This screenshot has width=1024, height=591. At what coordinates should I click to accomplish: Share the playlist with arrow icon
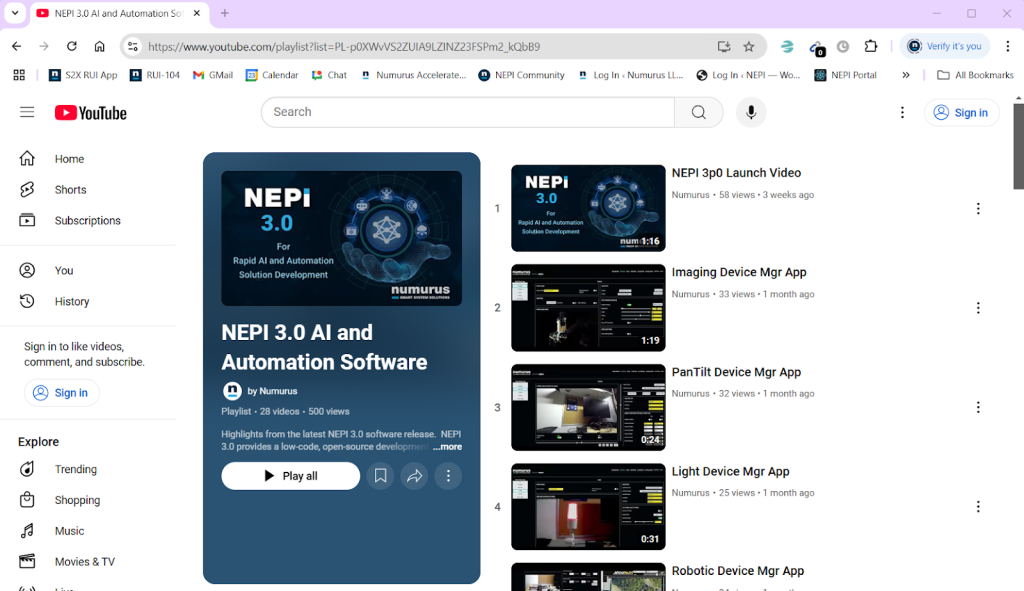[414, 476]
